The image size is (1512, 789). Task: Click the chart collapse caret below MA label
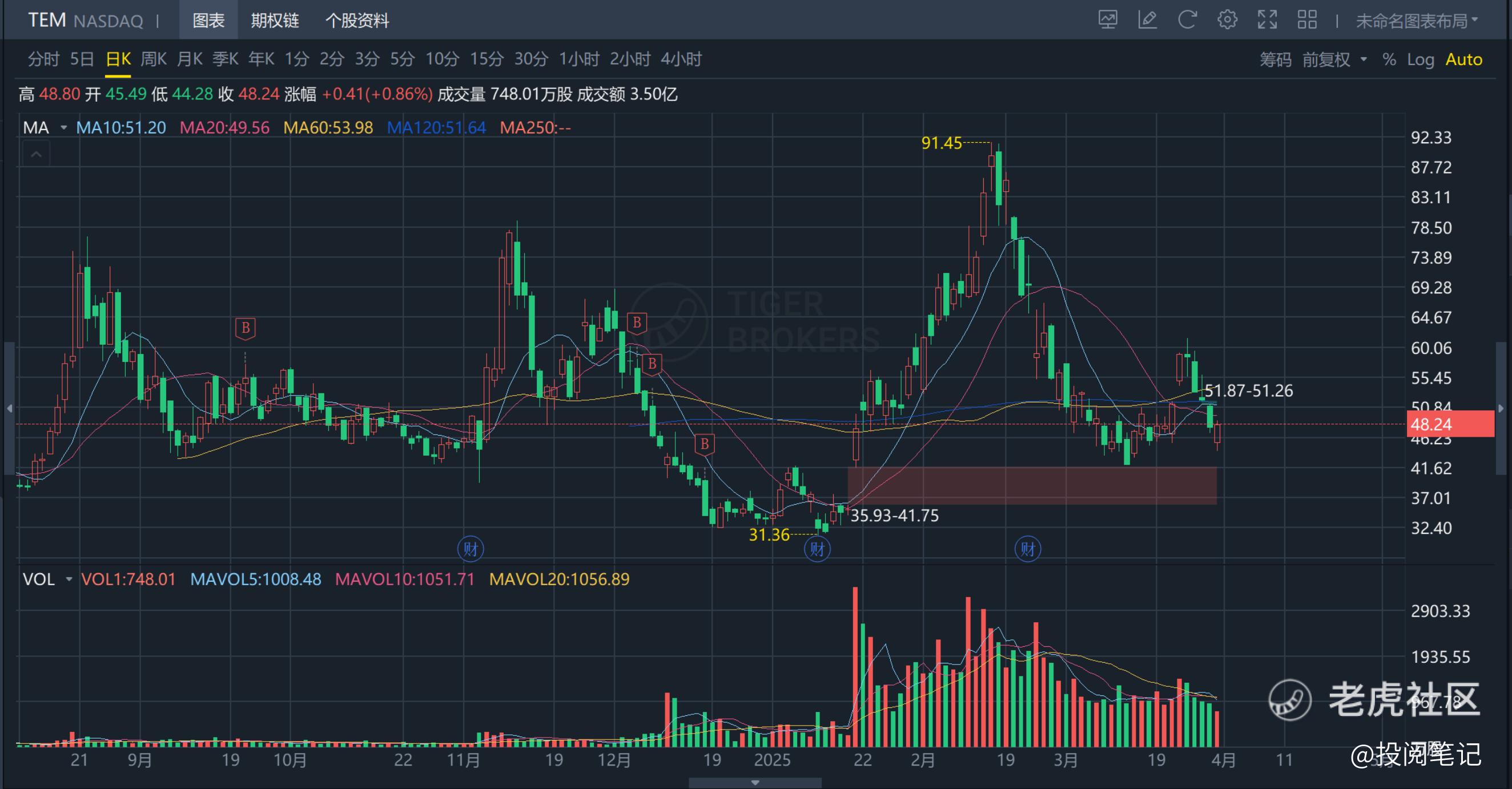coord(36,155)
